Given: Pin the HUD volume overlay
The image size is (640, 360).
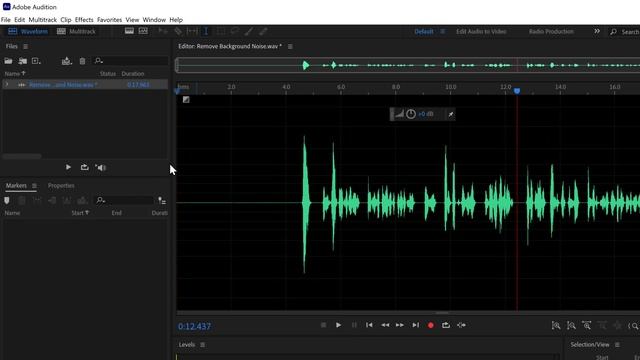Looking at the screenshot, I should pyautogui.click(x=451, y=114).
